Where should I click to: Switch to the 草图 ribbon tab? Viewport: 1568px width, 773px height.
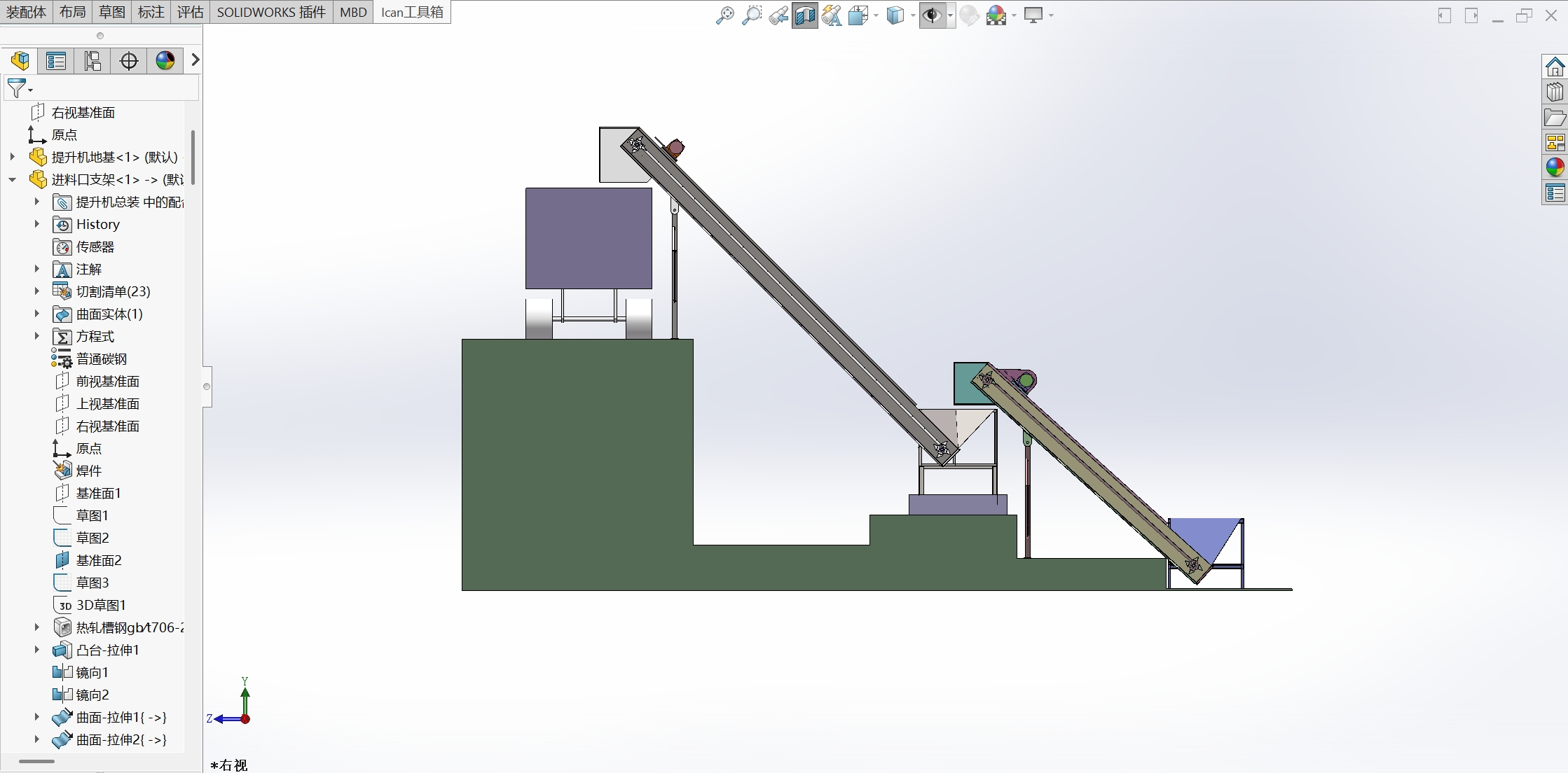point(112,12)
